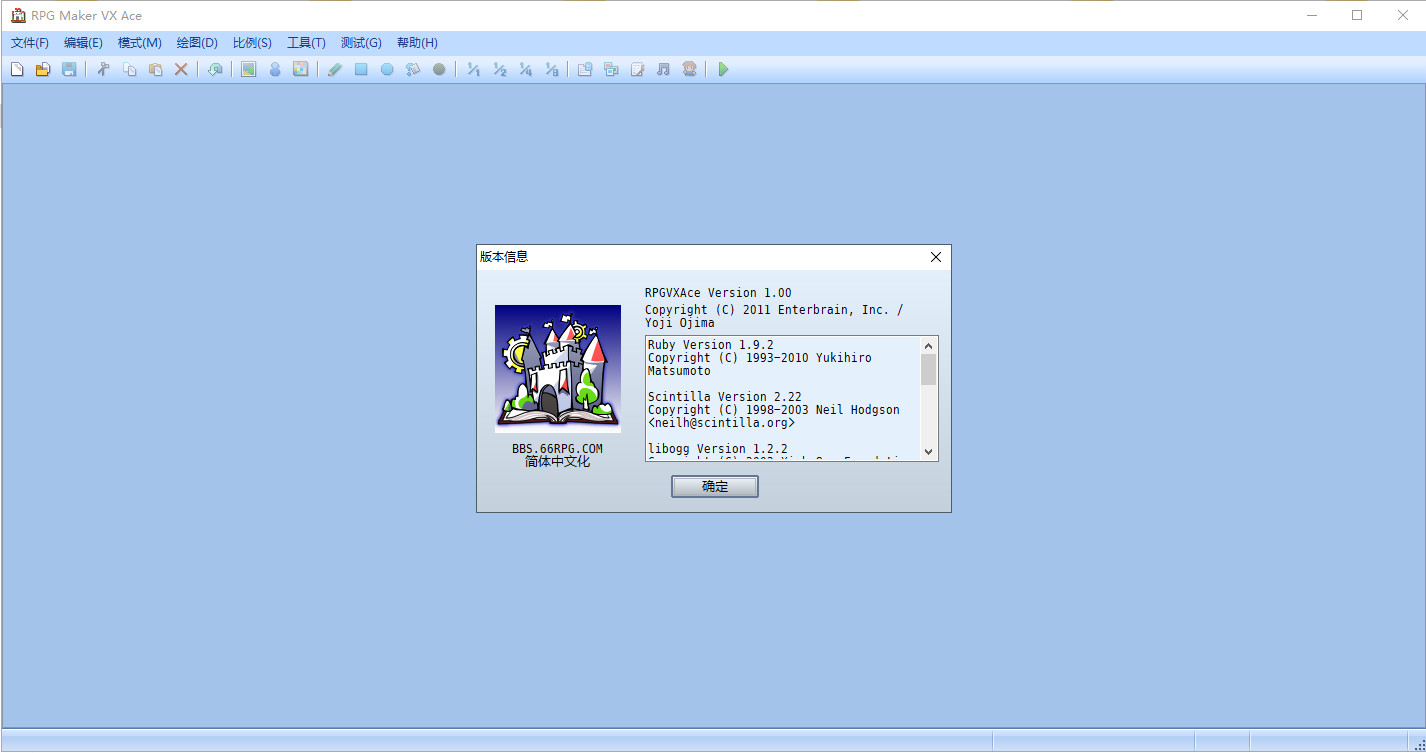Image resolution: width=1426 pixels, height=753 pixels.
Task: Close the RPG Maker VX Ace window
Action: (x=1403, y=15)
